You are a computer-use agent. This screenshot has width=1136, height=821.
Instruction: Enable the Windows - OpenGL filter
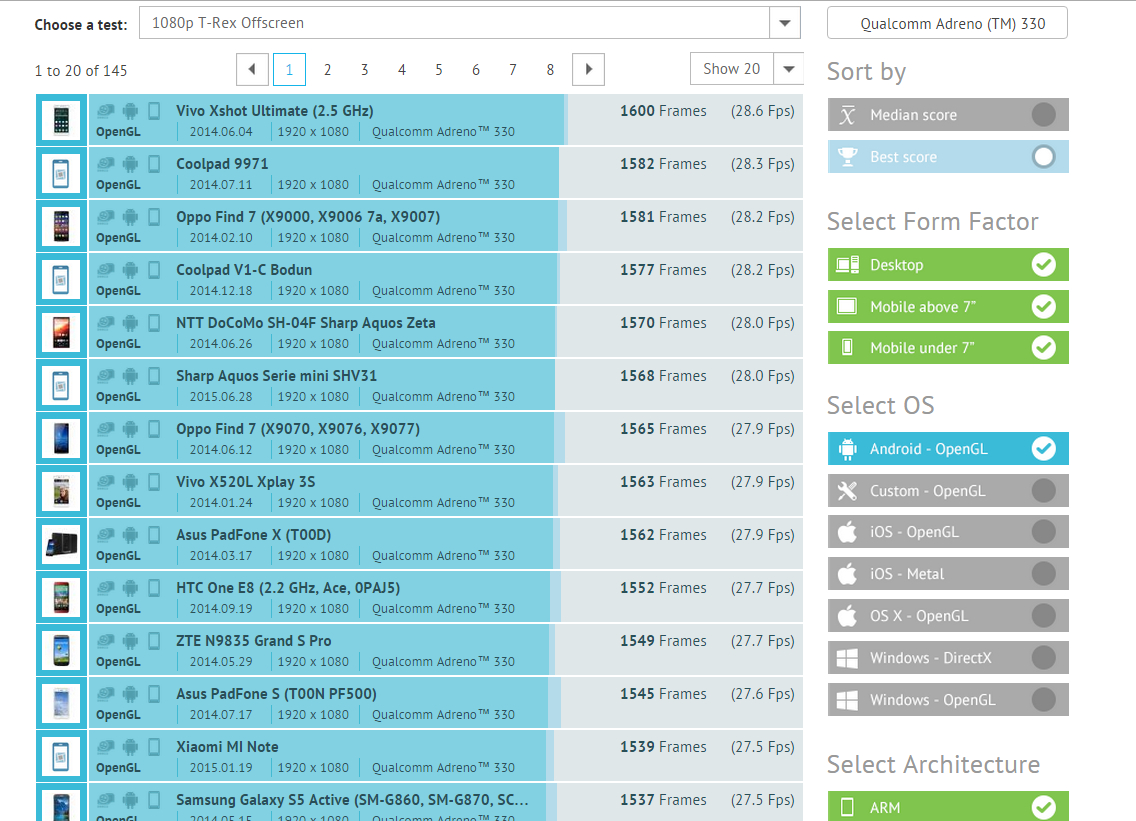pos(948,700)
